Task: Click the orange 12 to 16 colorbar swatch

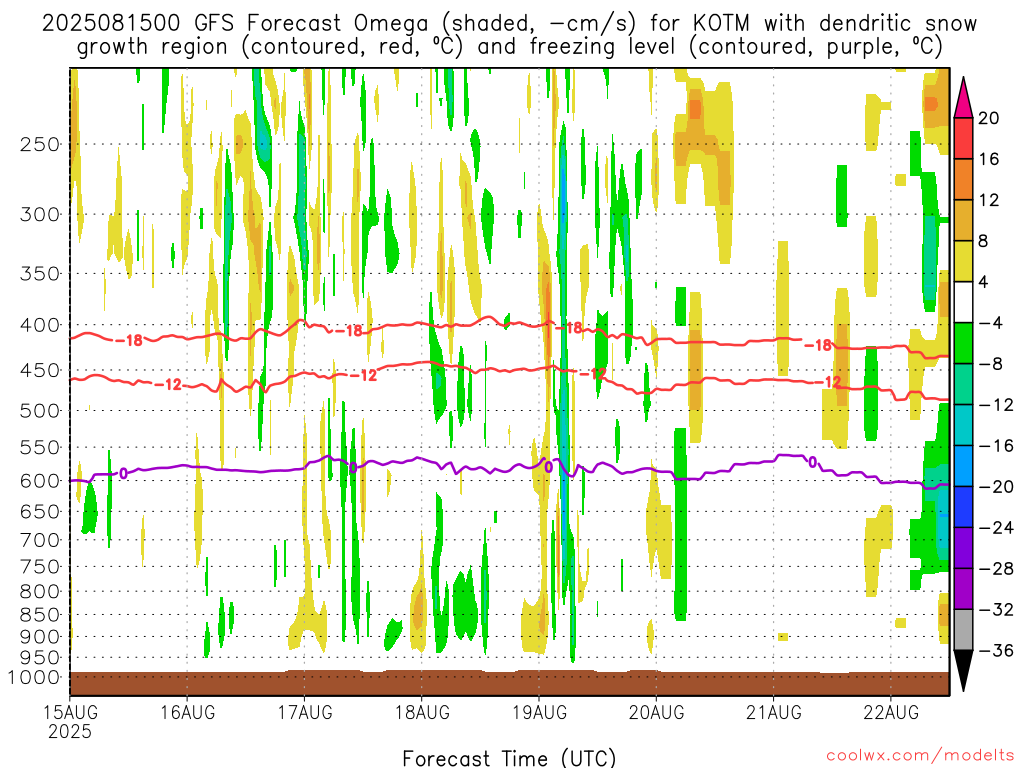Action: tap(963, 180)
